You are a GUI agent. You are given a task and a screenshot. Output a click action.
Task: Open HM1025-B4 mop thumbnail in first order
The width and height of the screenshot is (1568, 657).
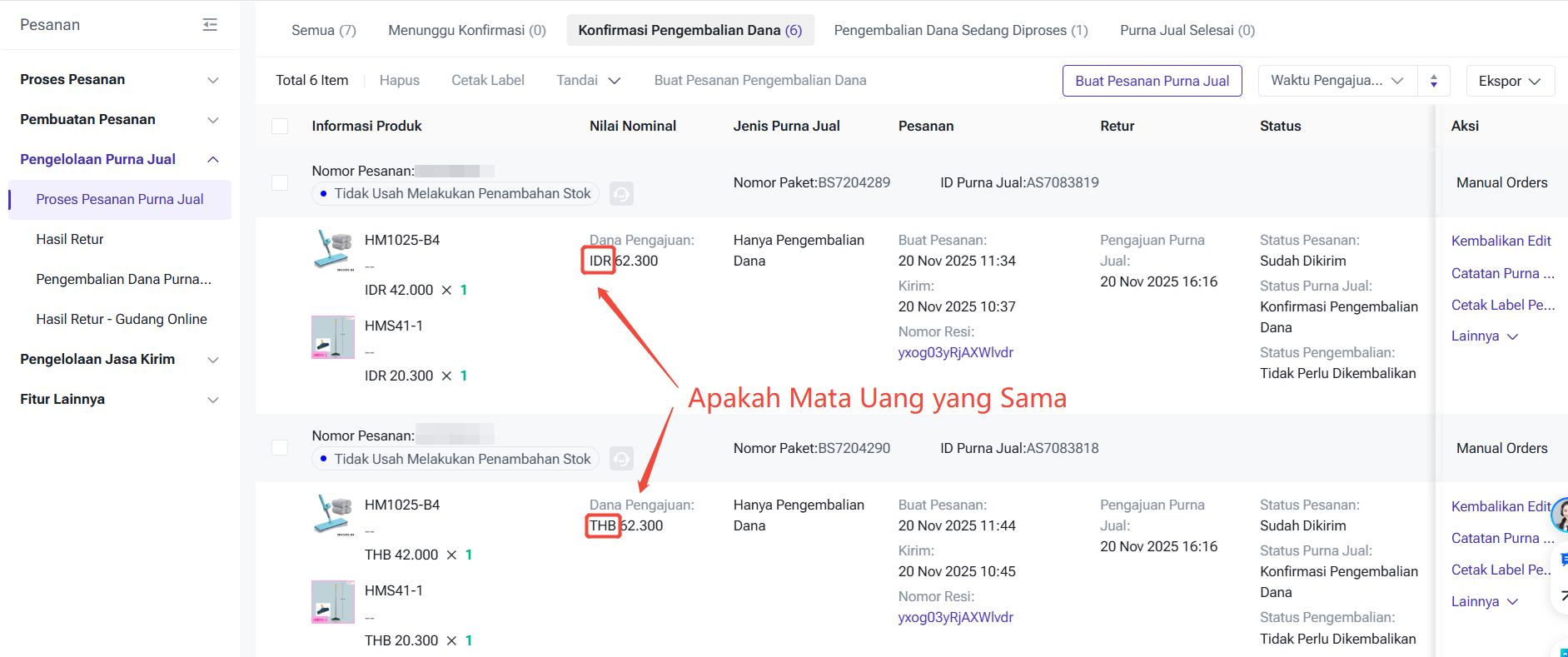pyautogui.click(x=333, y=250)
